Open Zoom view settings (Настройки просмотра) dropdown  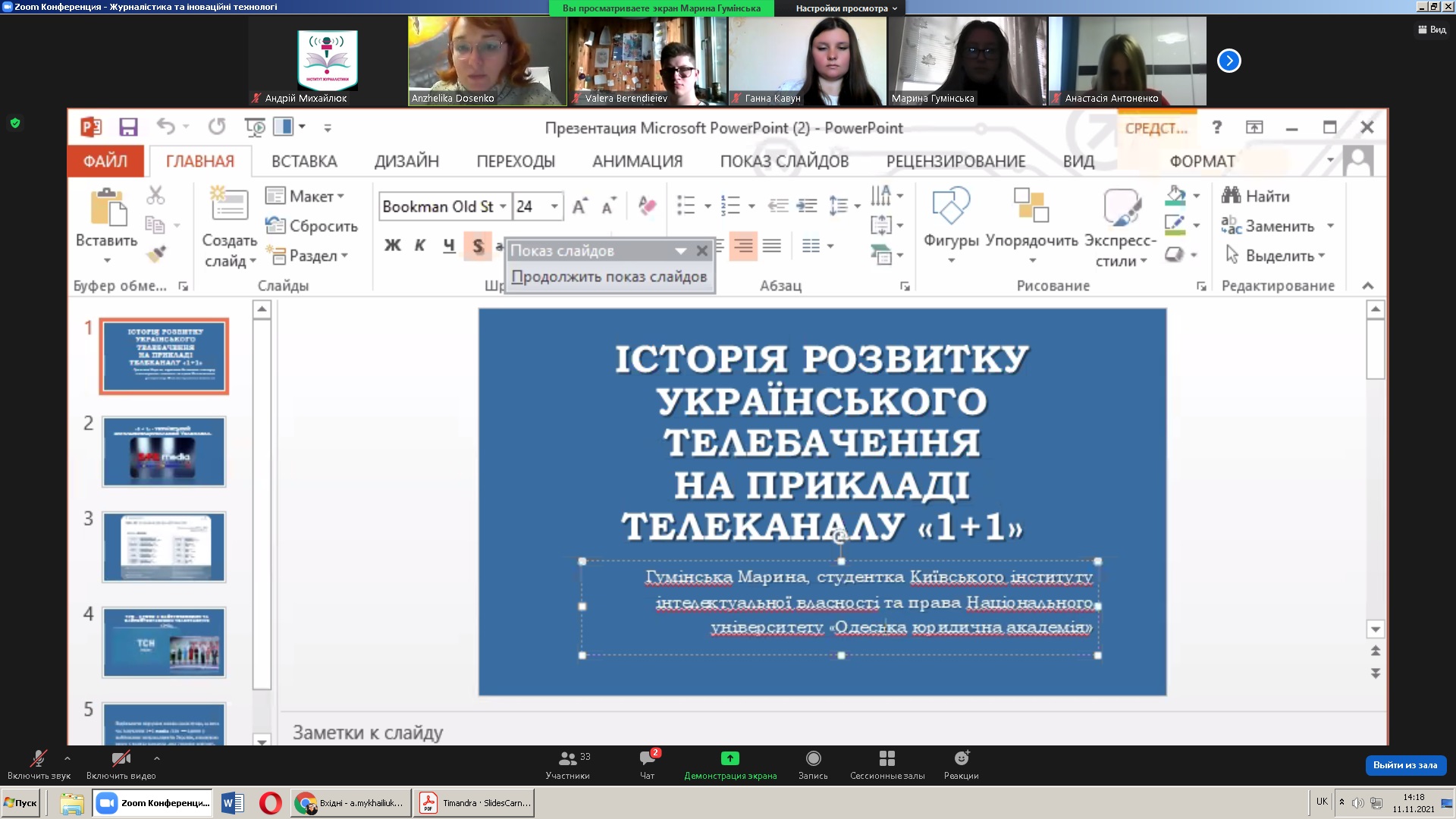[x=846, y=8]
